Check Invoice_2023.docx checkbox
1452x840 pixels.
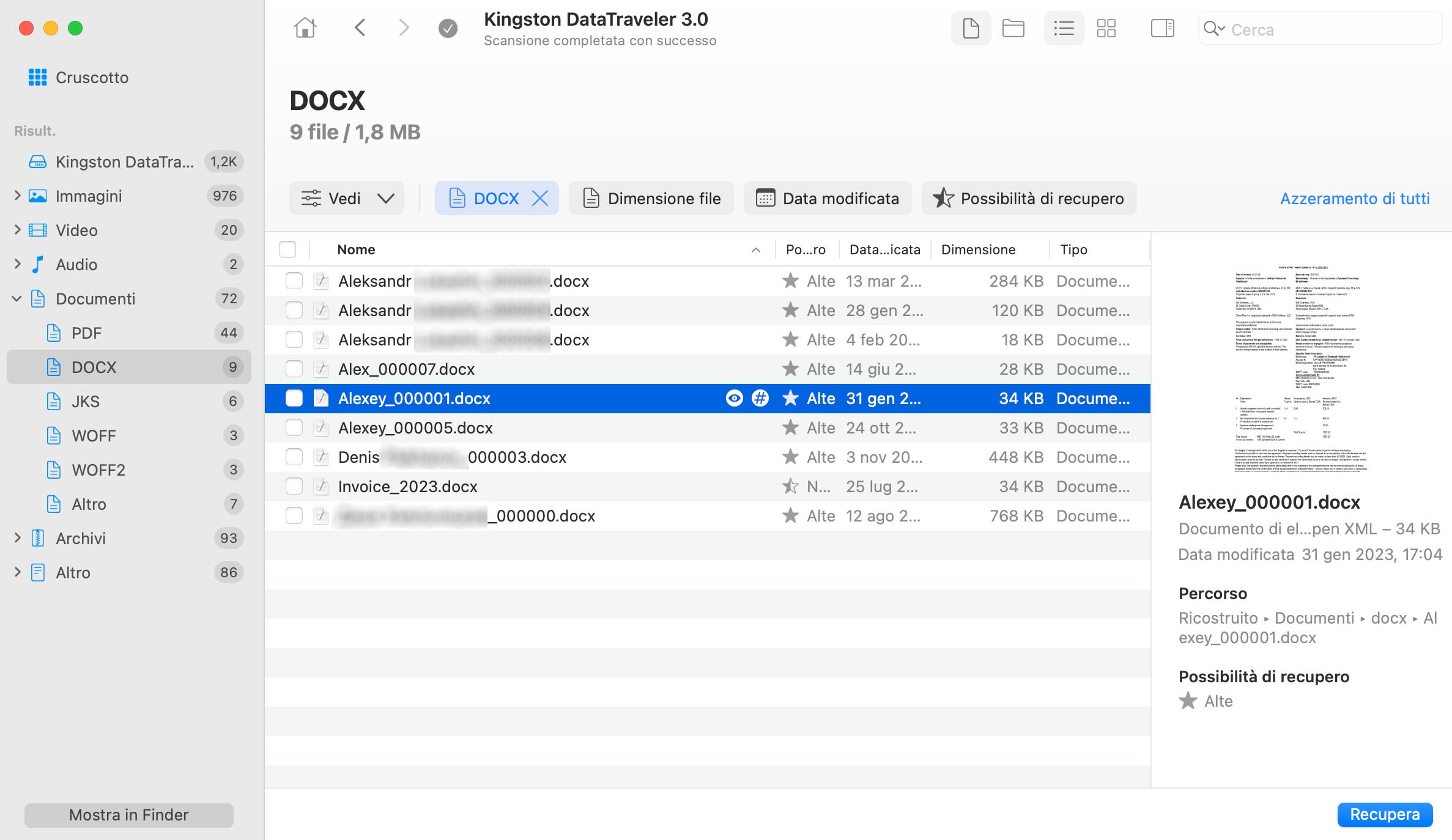point(294,487)
